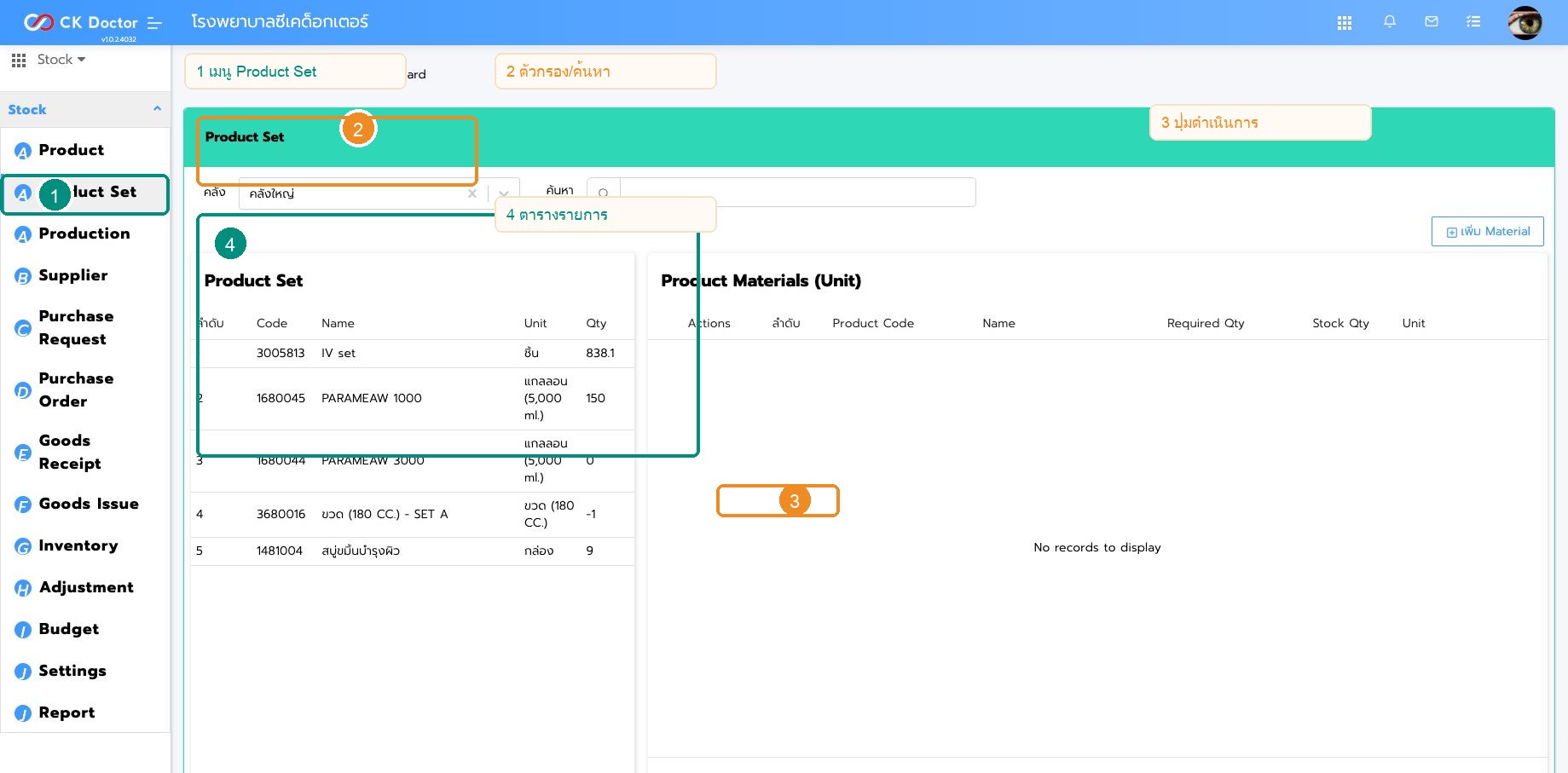1568x773 pixels.
Task: Click code 1481004 cell
Action: (280, 551)
